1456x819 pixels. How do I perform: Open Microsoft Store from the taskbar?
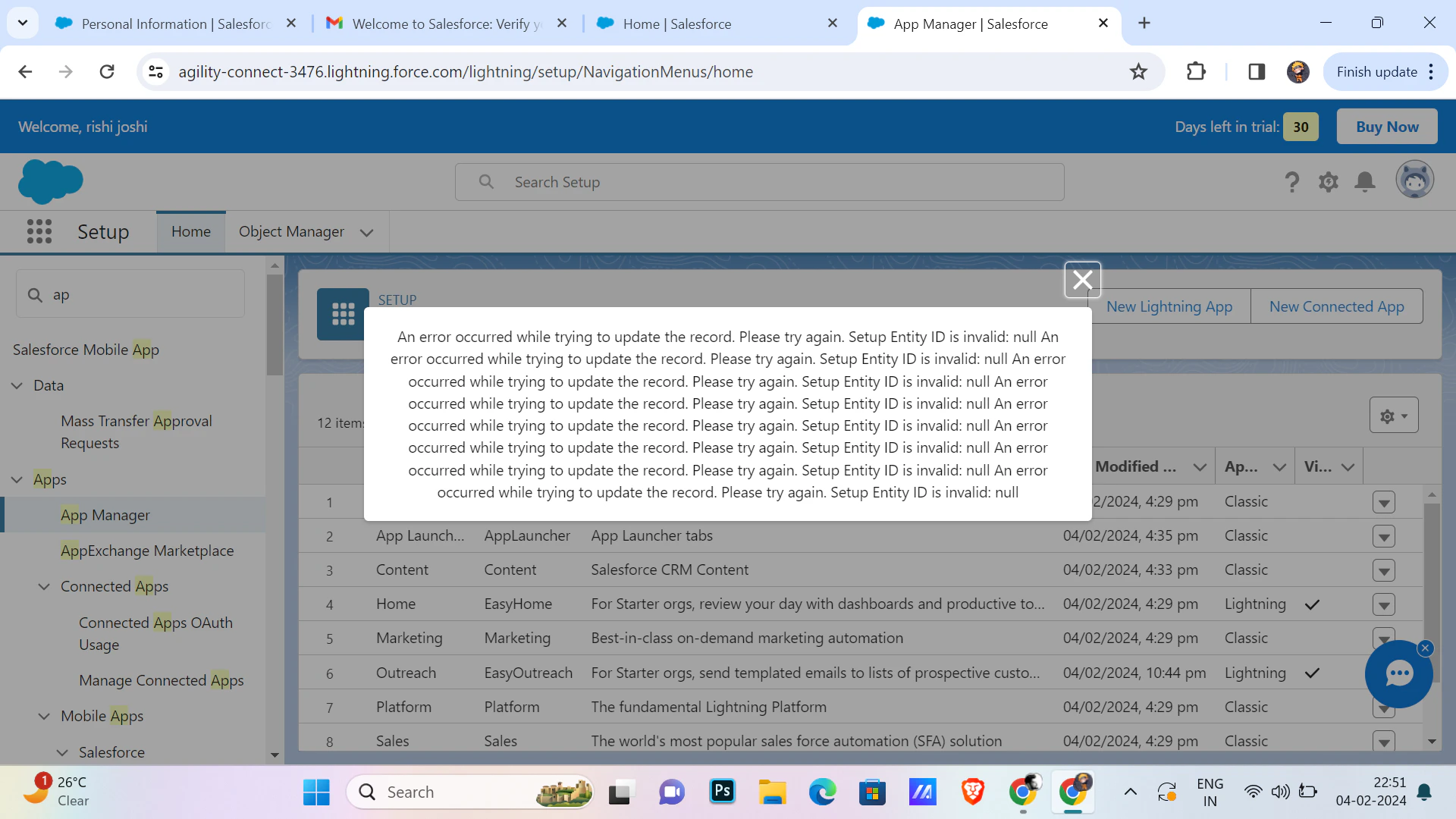pos(872,792)
